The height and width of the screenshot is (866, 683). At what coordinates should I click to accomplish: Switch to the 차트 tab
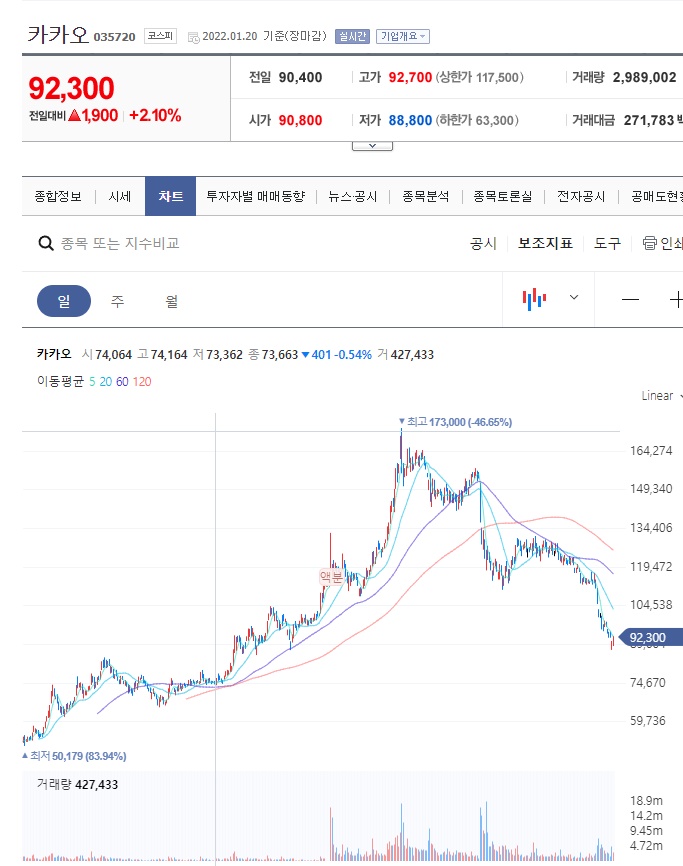pyautogui.click(x=171, y=196)
